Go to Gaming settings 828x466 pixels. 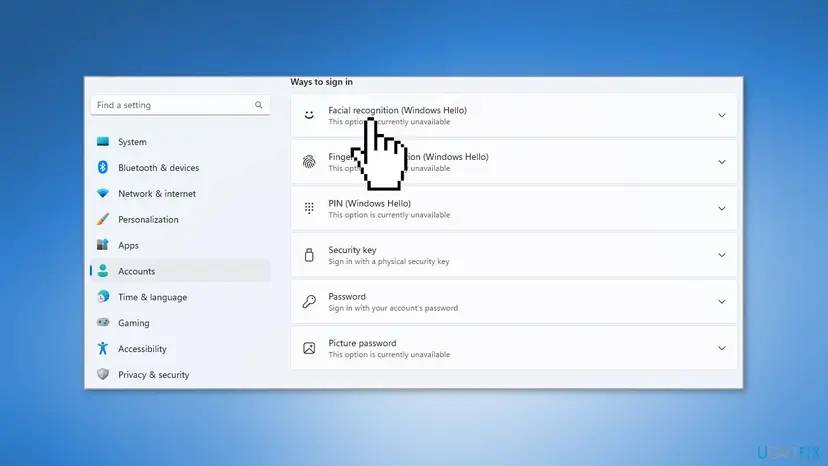pyautogui.click(x=181, y=323)
